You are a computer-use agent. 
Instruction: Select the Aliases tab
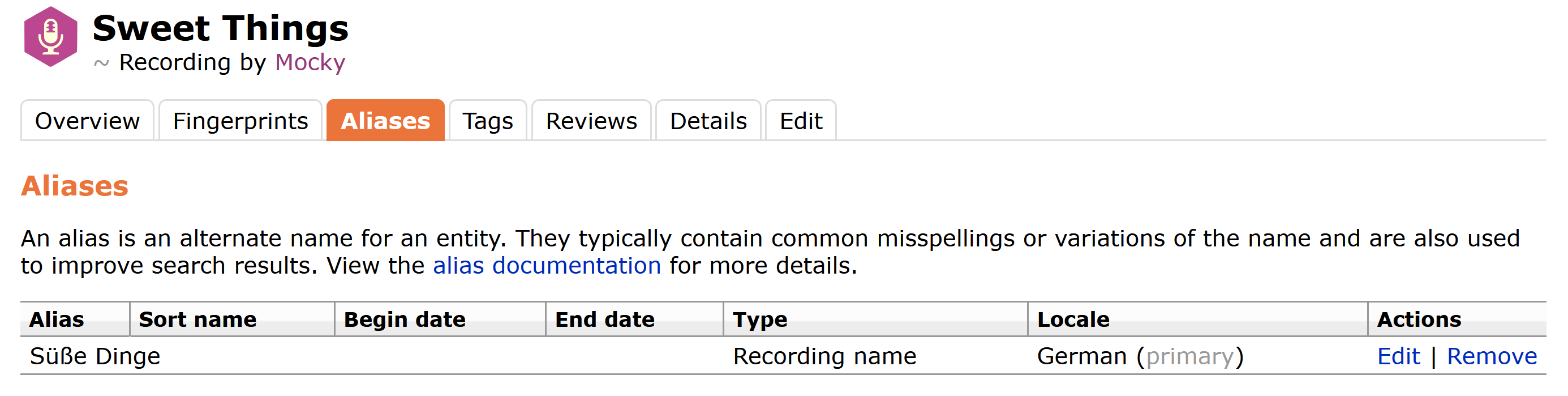[385, 121]
